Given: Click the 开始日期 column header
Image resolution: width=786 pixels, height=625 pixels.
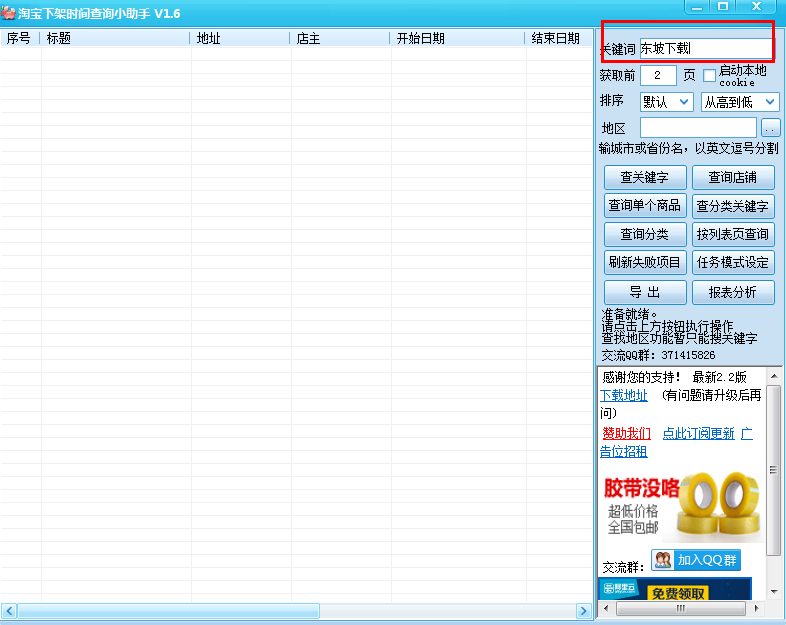Looking at the screenshot, I should coord(458,38).
